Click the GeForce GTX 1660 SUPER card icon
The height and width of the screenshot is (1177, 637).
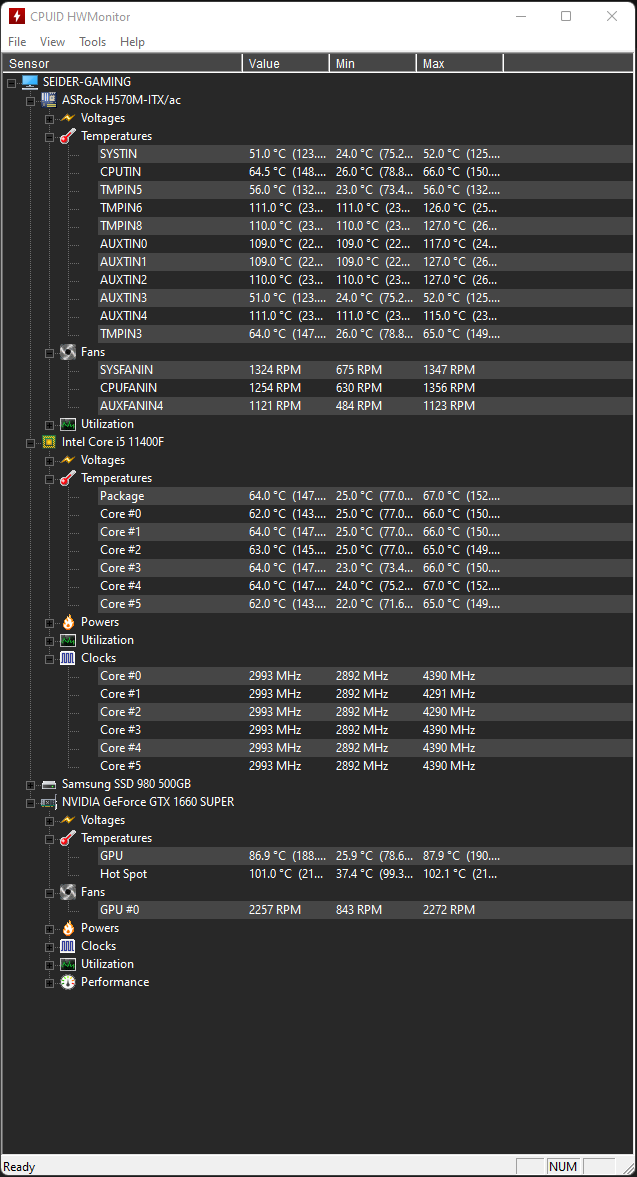[x=49, y=802]
